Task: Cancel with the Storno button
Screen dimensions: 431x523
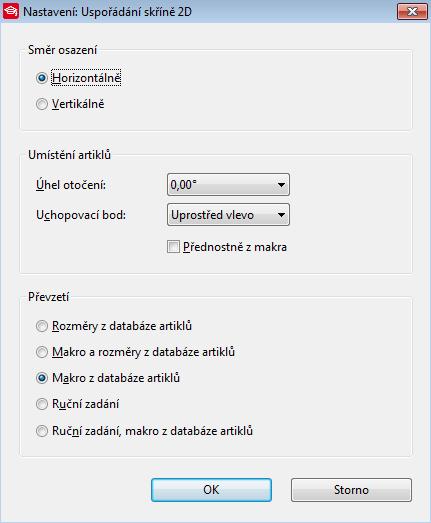Action: (351, 490)
